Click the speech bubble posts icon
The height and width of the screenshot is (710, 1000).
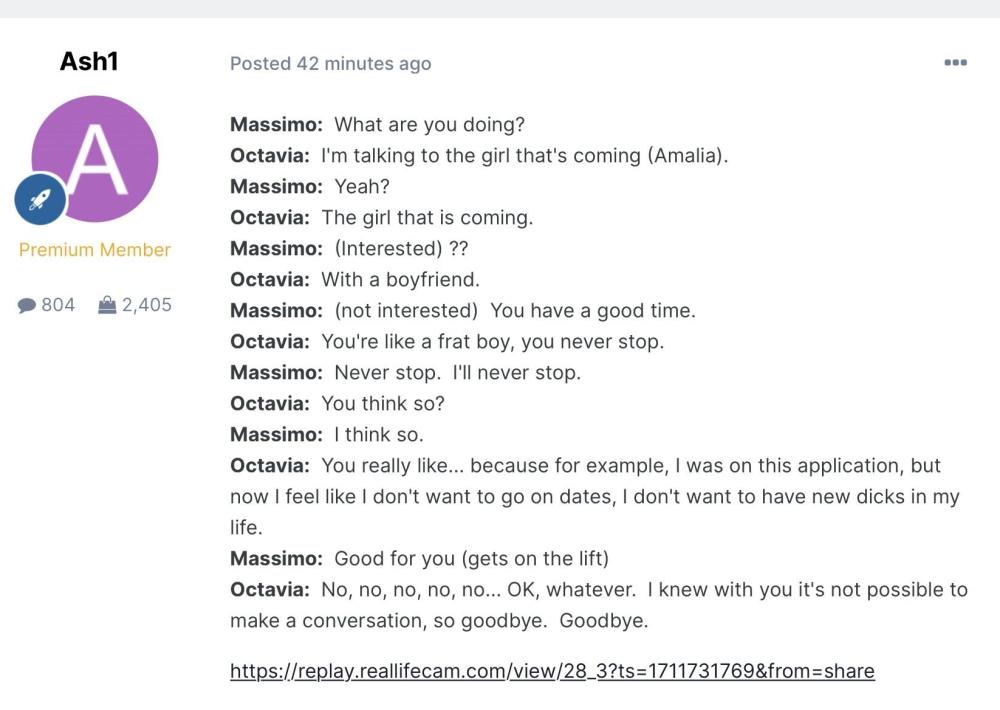tap(27, 305)
